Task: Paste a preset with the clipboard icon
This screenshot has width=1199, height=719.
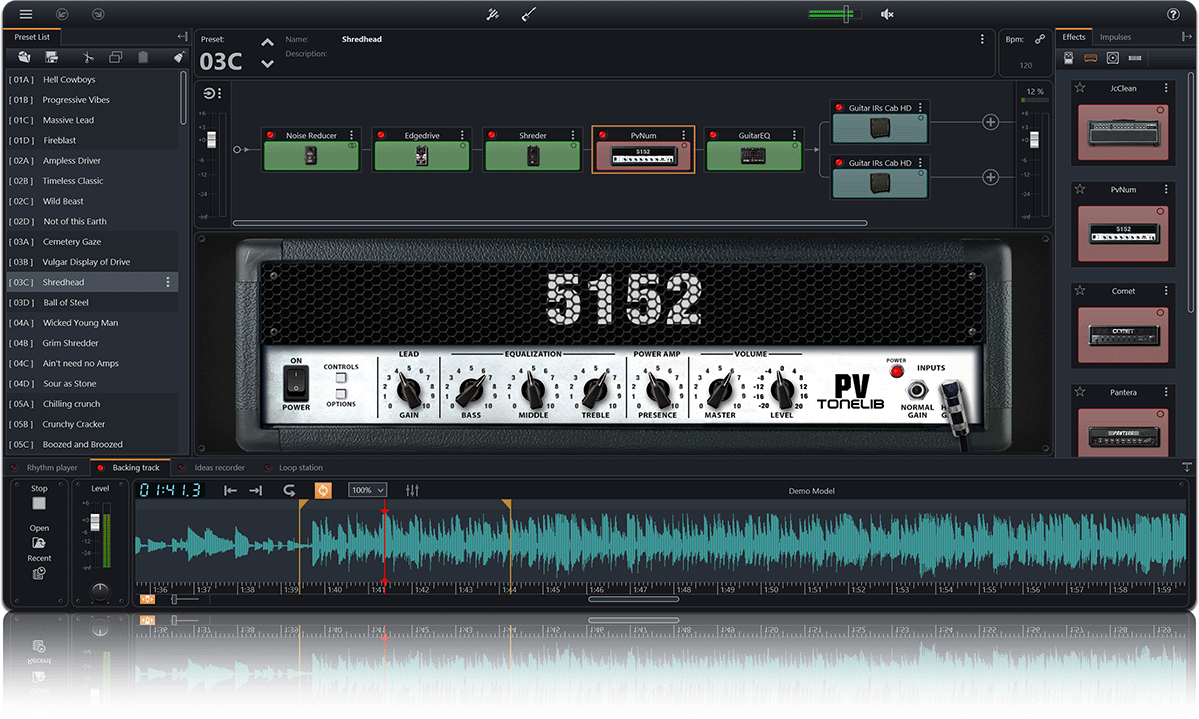Action: click(x=143, y=57)
